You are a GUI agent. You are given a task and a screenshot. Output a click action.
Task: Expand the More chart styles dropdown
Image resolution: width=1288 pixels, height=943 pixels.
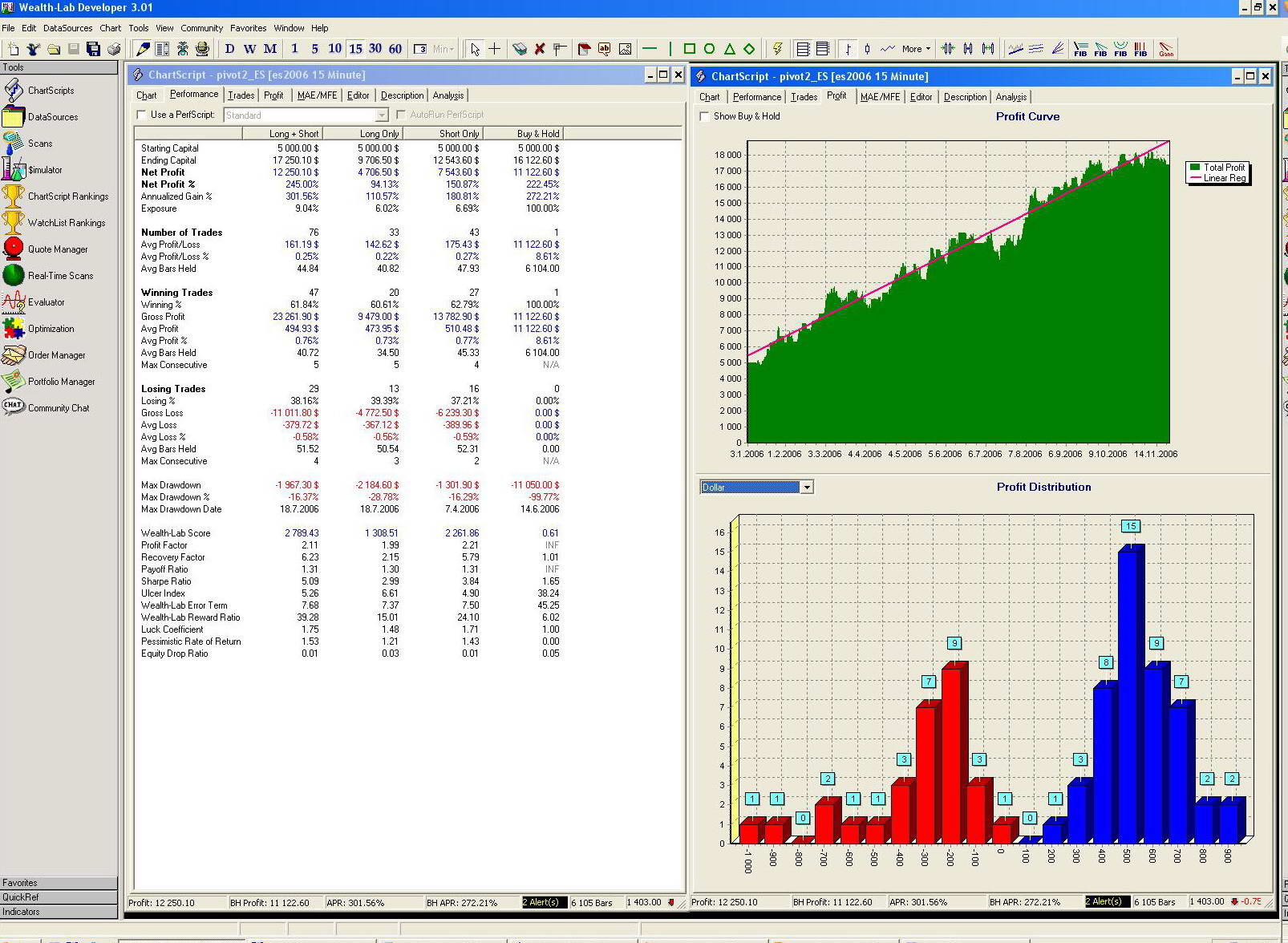tap(917, 49)
